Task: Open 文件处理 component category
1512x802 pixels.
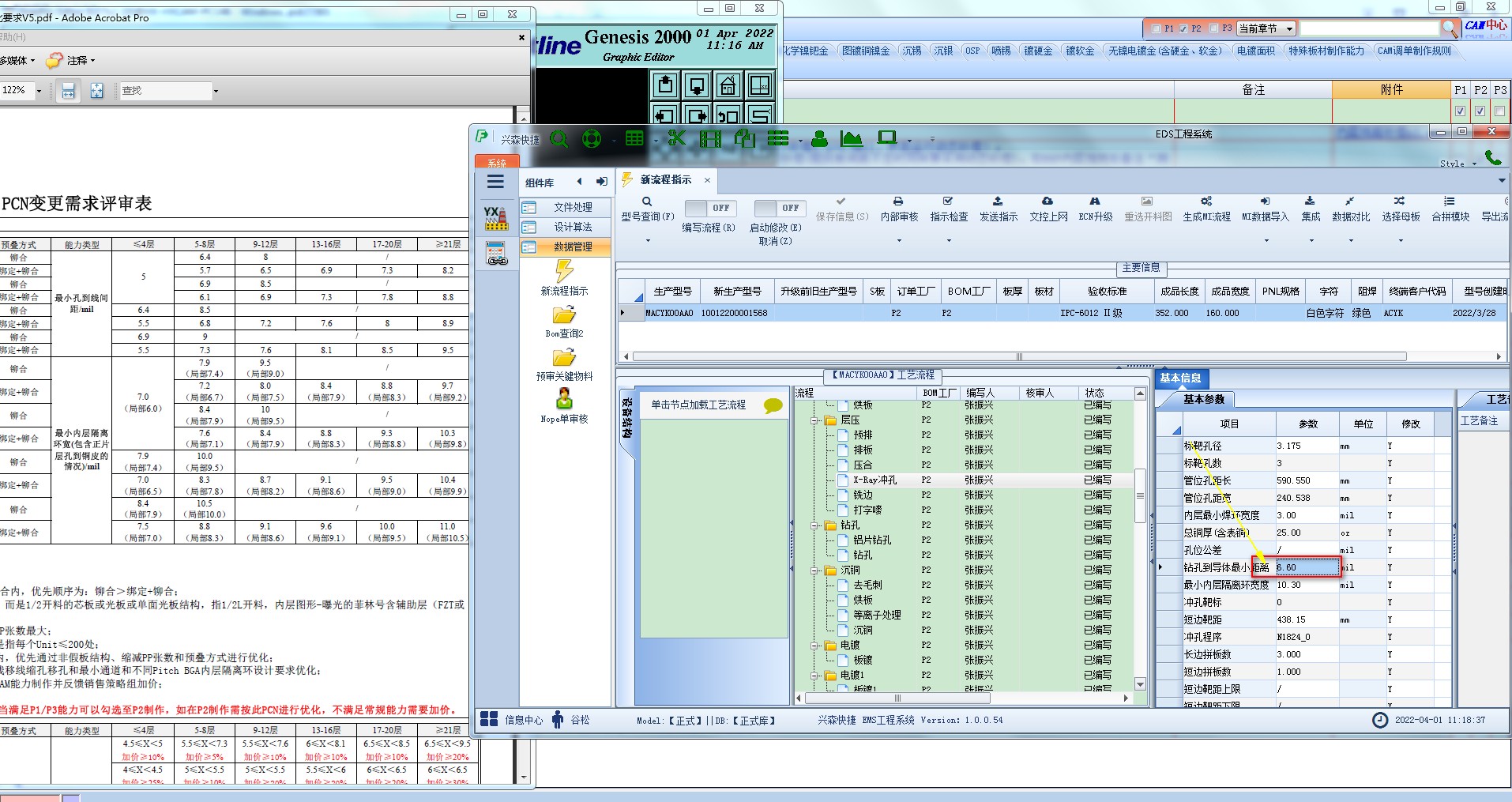Action: click(x=566, y=207)
